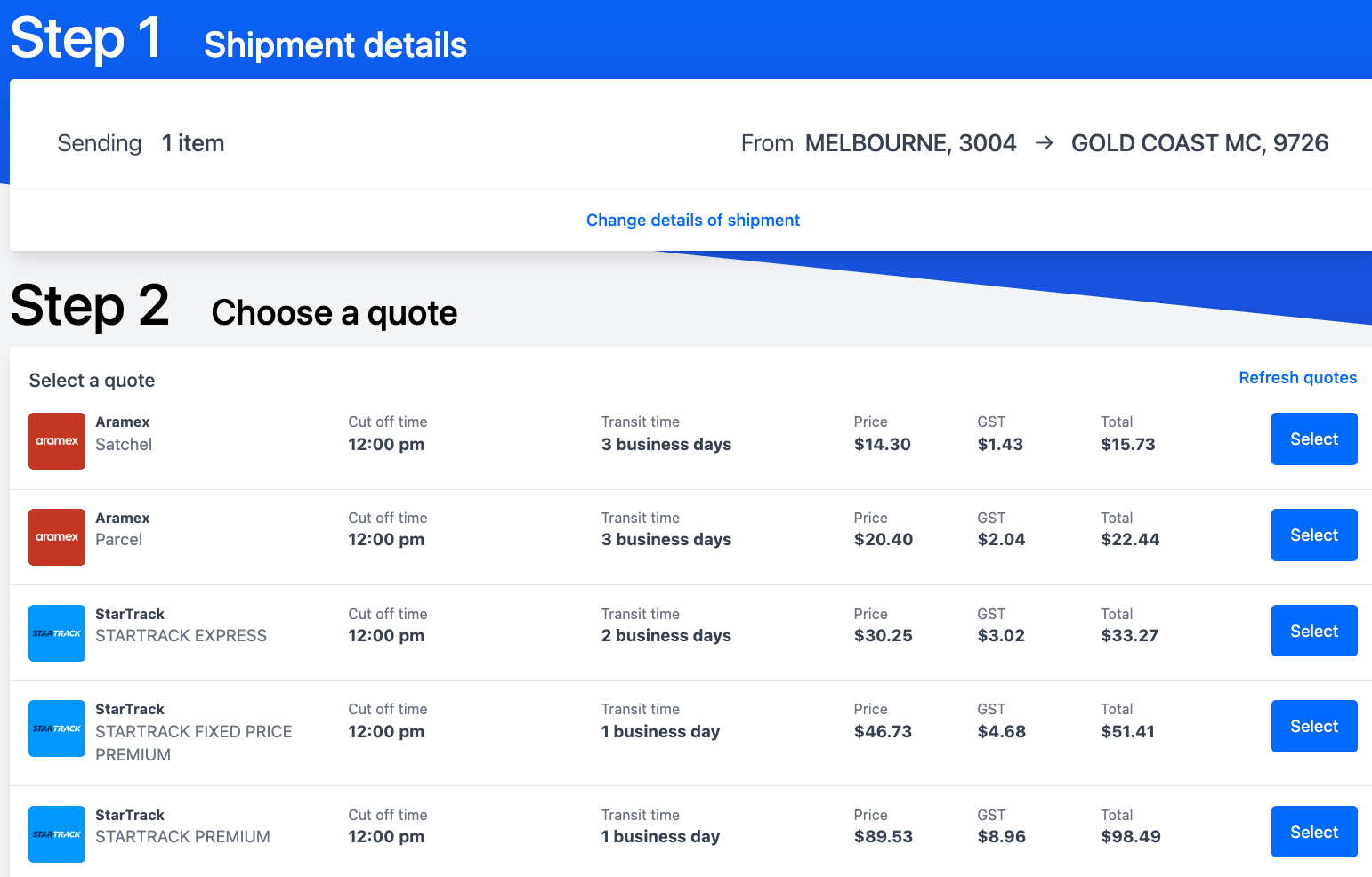Click the 'Select a quote' heading

[x=92, y=381]
